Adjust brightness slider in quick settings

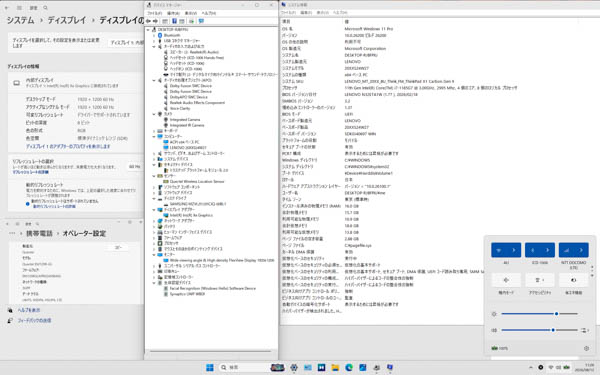[539, 314]
